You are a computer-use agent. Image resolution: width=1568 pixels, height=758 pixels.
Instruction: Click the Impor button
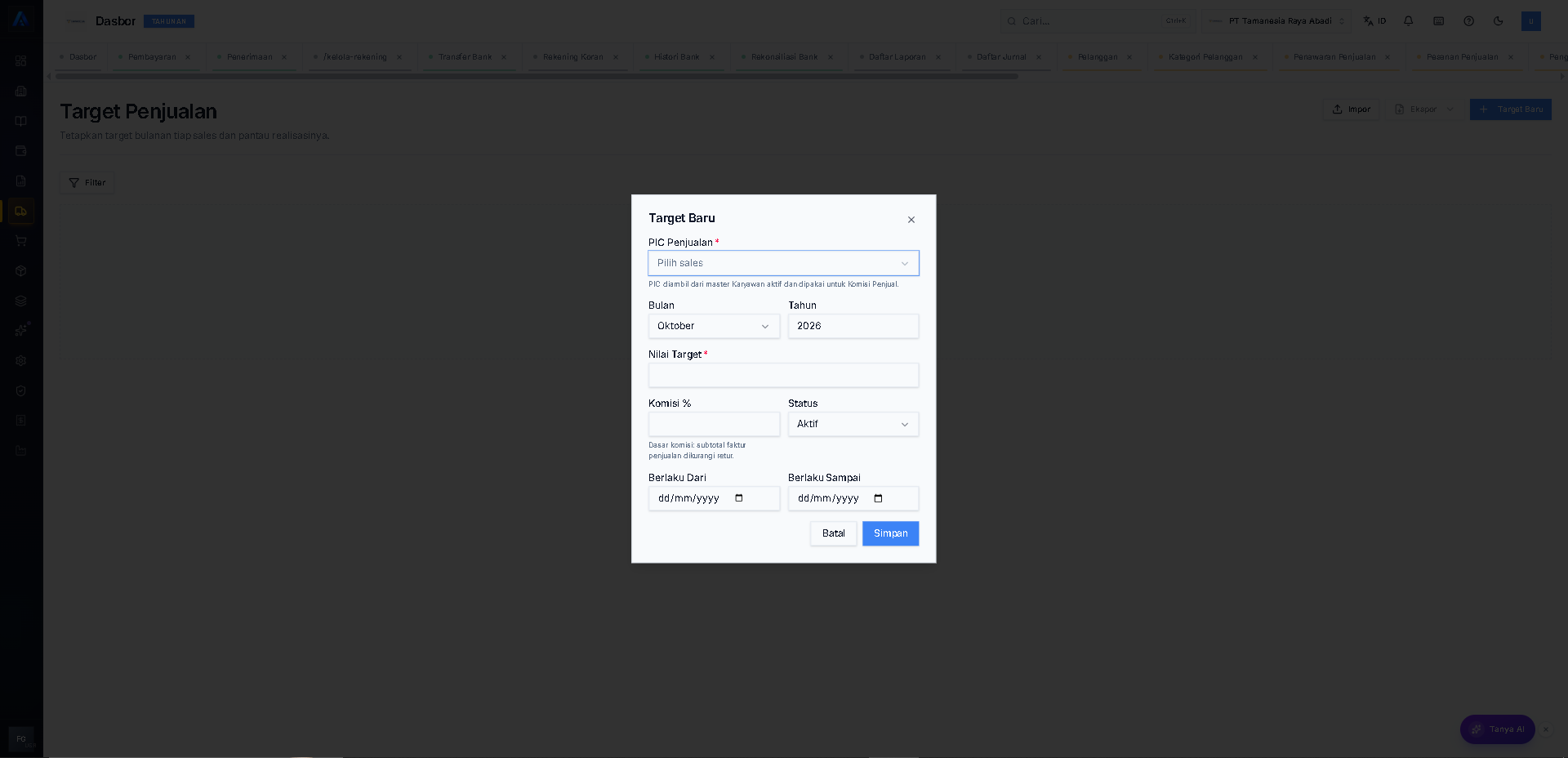[1352, 109]
